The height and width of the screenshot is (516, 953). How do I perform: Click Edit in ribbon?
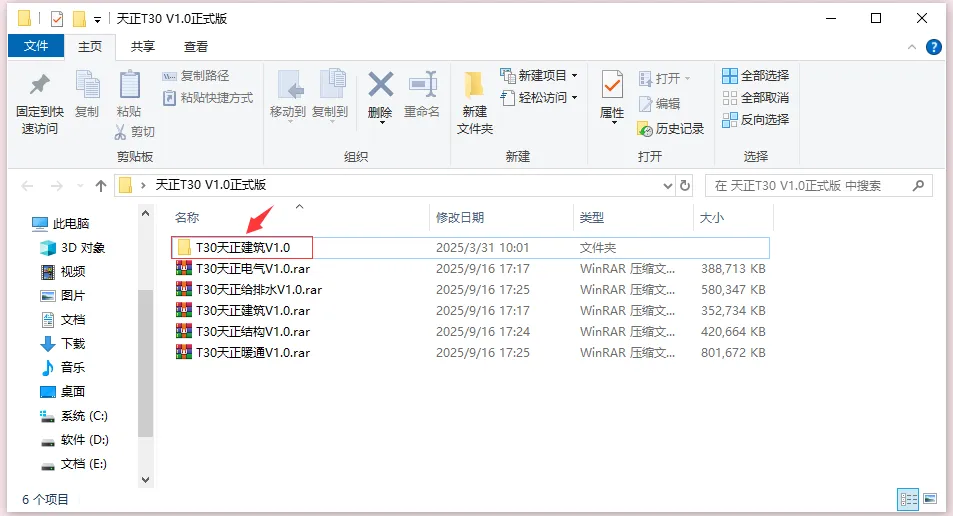tap(659, 104)
